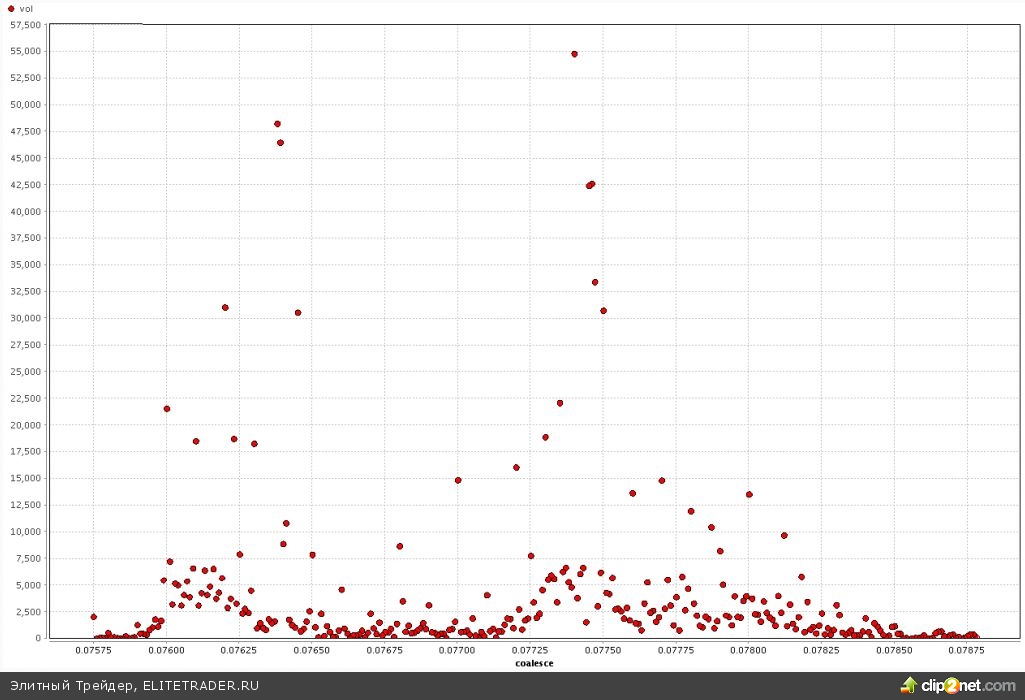The width and height of the screenshot is (1025, 700).
Task: Click the 0.07725 x-axis label
Action: [530, 650]
